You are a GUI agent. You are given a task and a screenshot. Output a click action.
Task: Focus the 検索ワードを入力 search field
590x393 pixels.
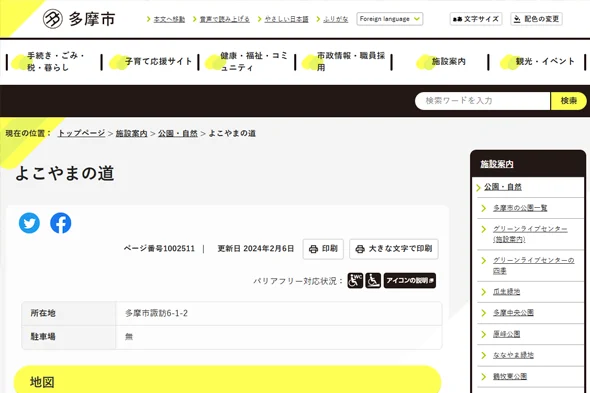click(483, 101)
